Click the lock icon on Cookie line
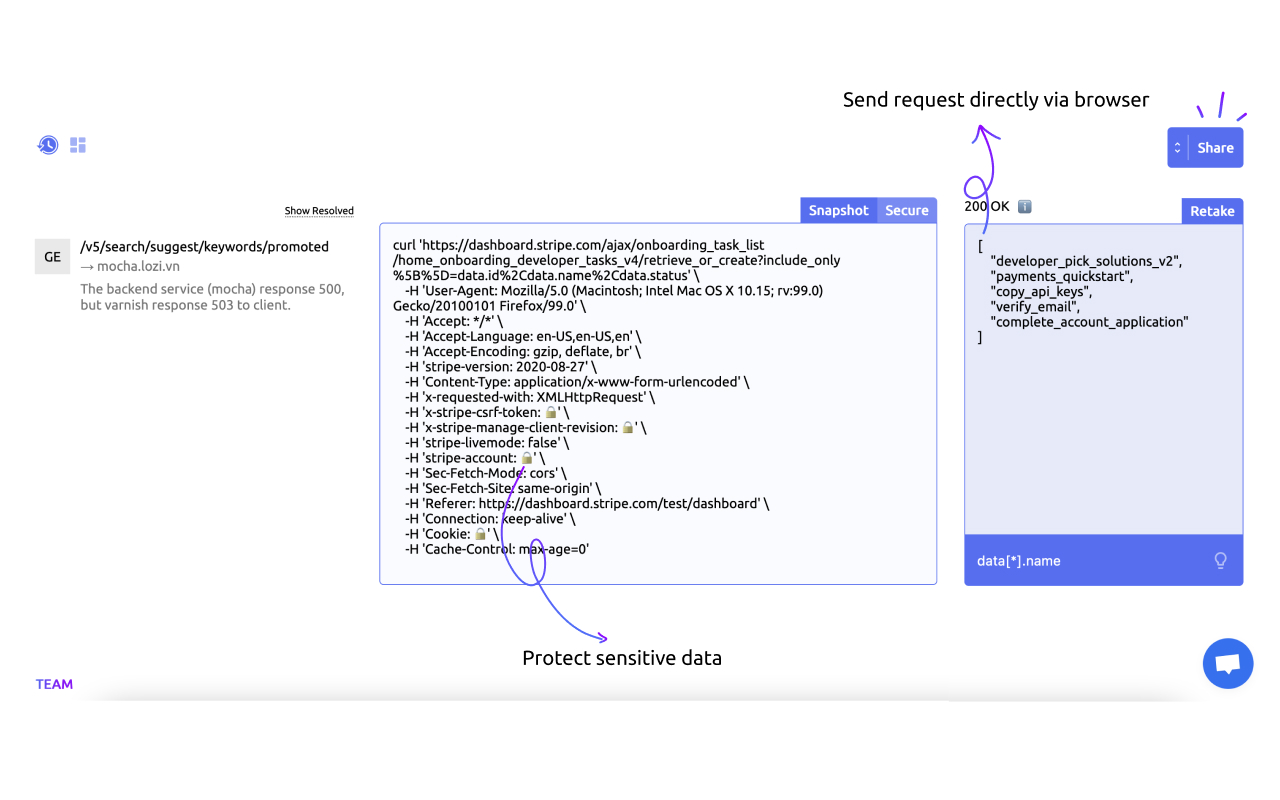This screenshot has height=800, width=1280. tap(480, 534)
